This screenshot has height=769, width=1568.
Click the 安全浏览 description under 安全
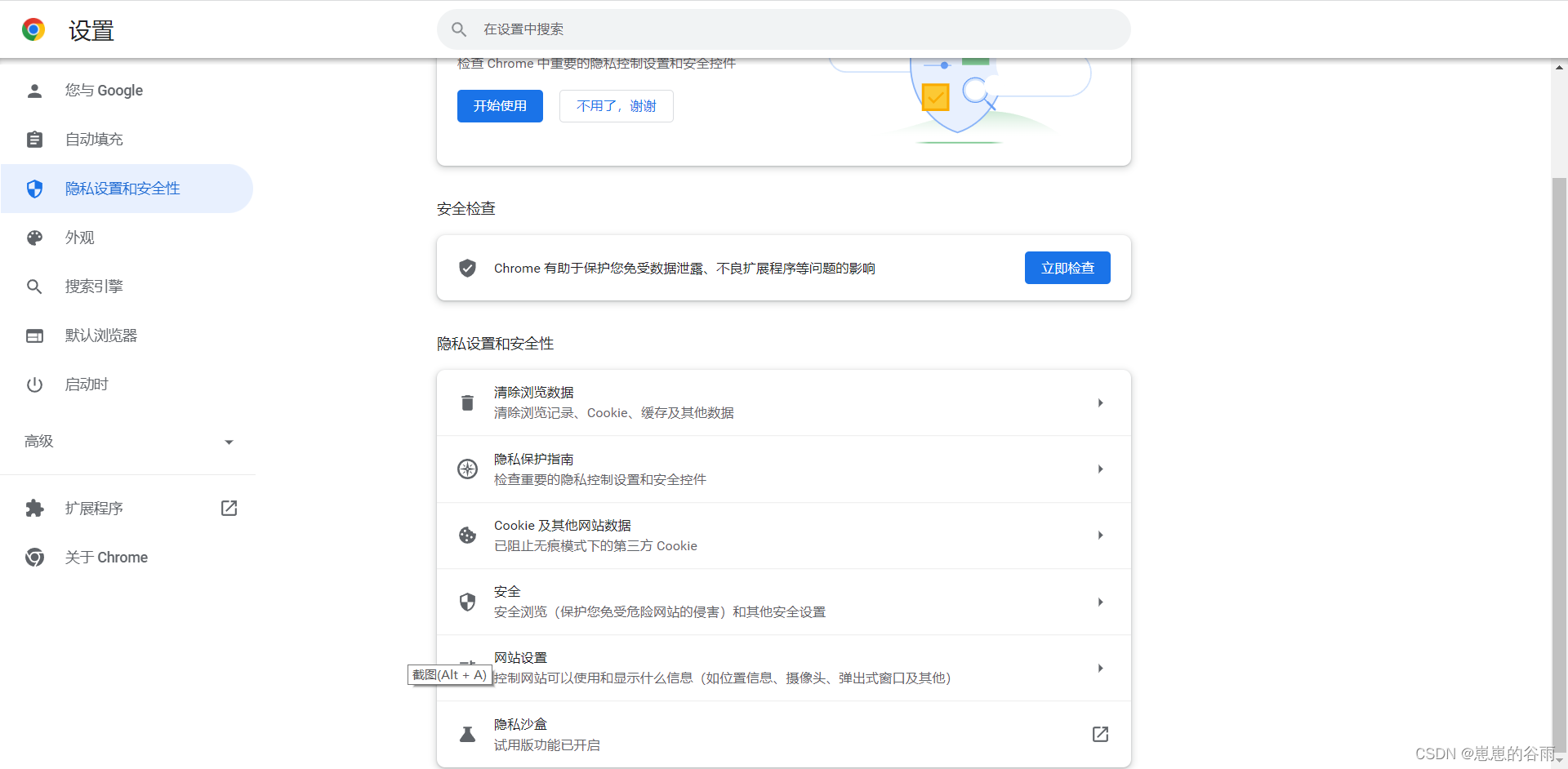point(660,612)
